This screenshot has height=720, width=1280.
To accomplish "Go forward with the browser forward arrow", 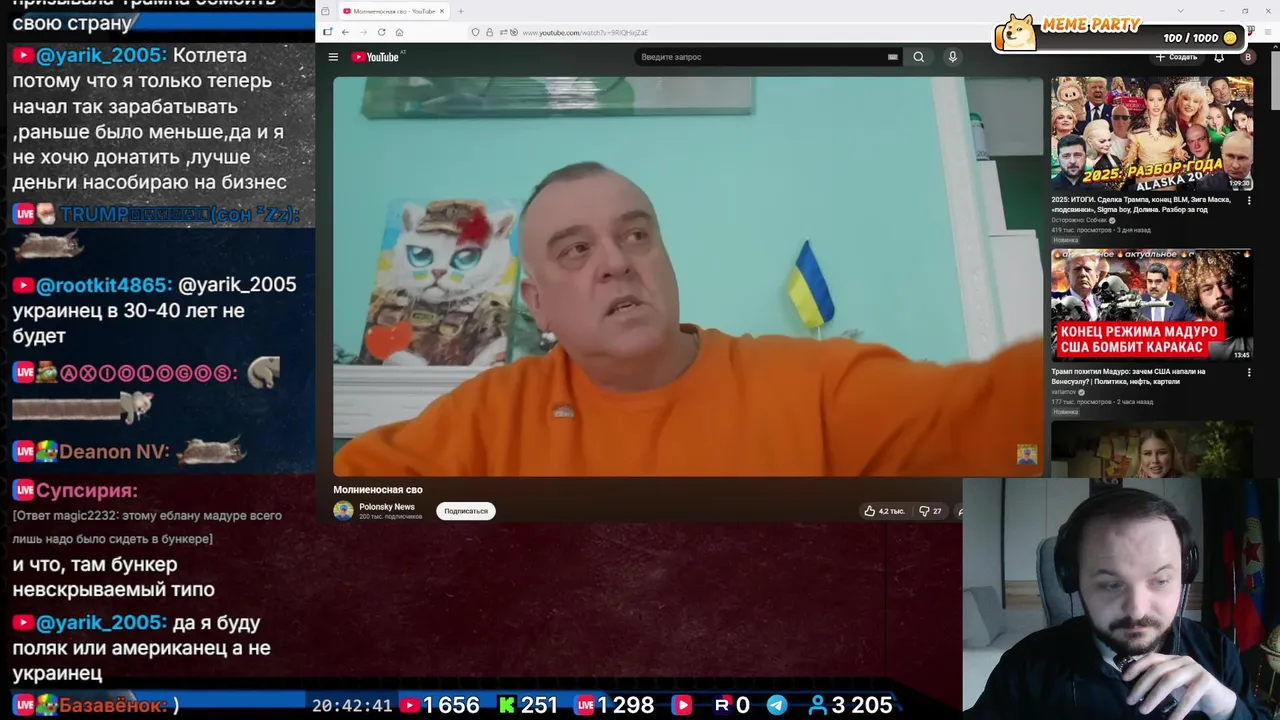I will point(363,32).
